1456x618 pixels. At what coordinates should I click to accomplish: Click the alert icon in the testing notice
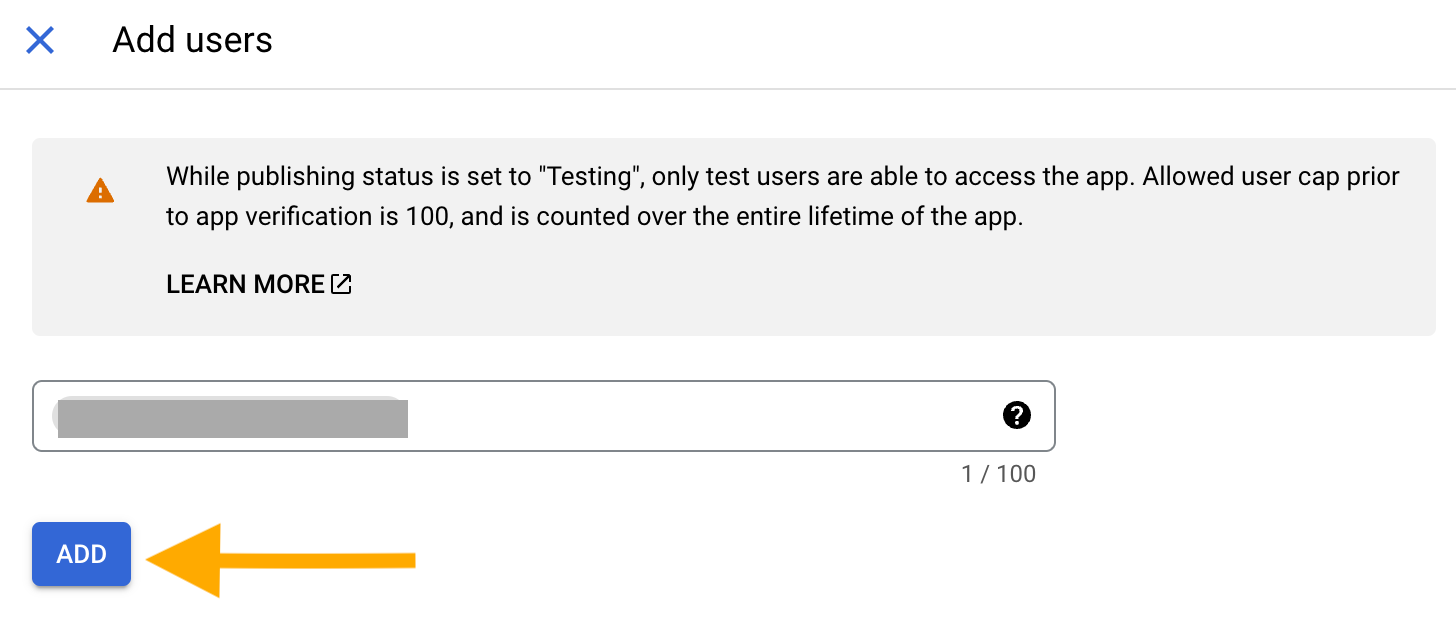[100, 190]
